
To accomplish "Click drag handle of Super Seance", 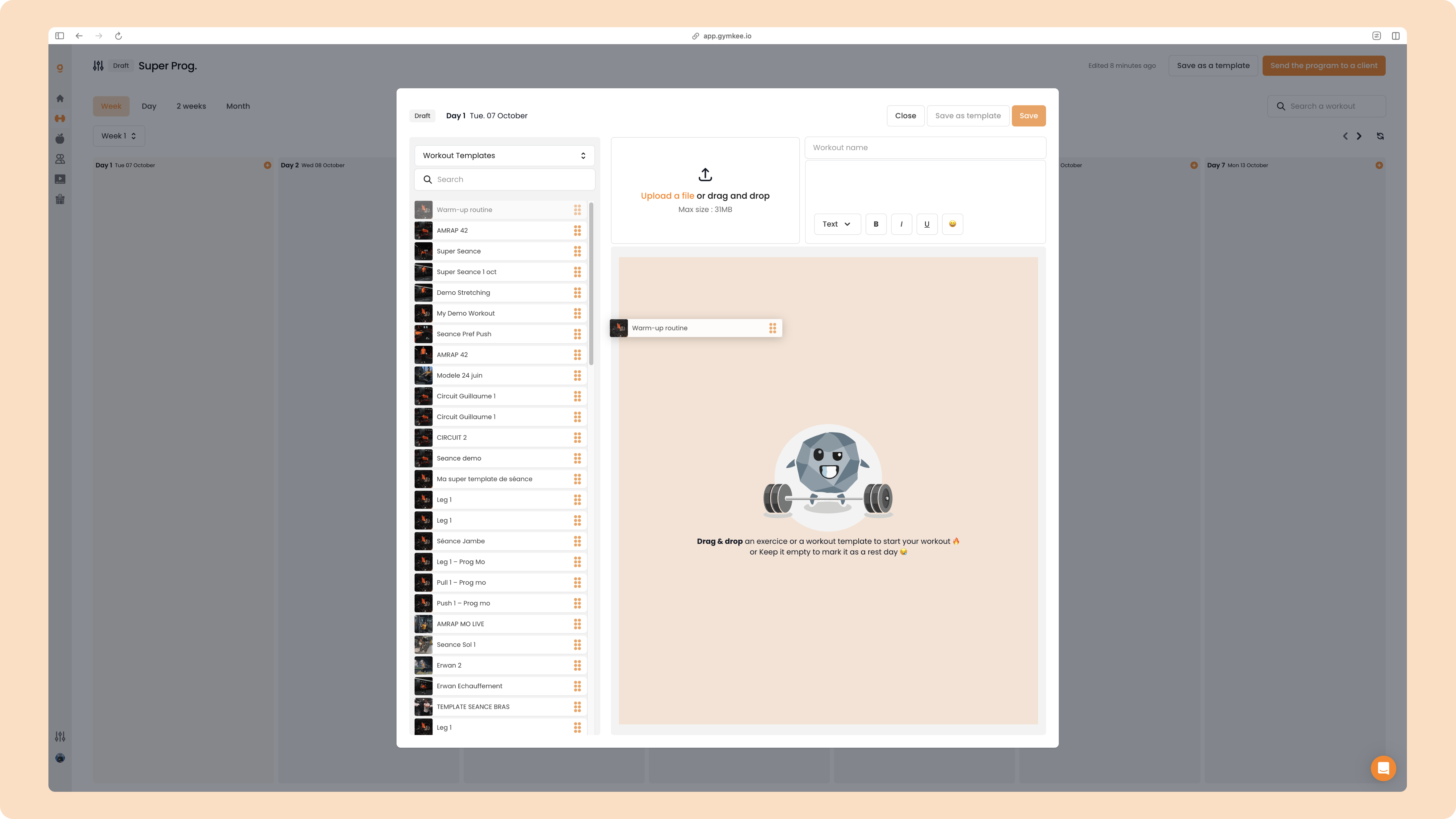I will point(577,251).
